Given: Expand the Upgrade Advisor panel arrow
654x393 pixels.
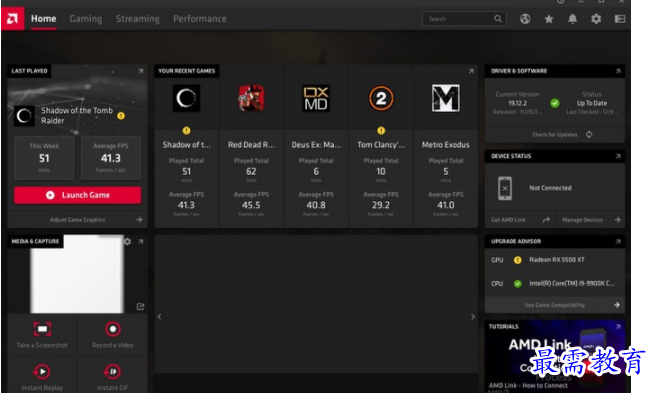Looking at the screenshot, I should tap(618, 242).
